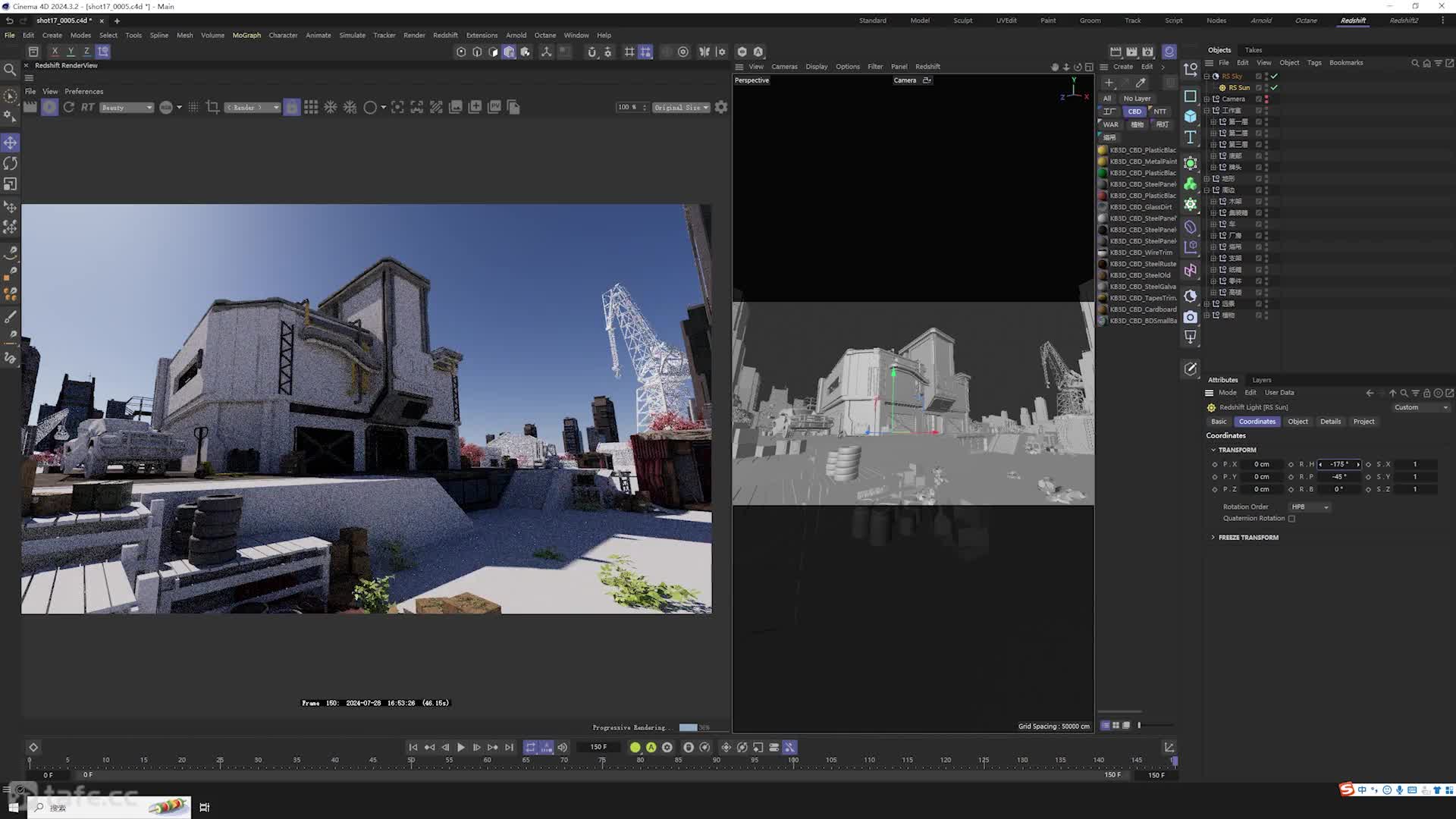Open the Redshift menu in main menu bar
The width and height of the screenshot is (1456, 819).
pyautogui.click(x=445, y=36)
